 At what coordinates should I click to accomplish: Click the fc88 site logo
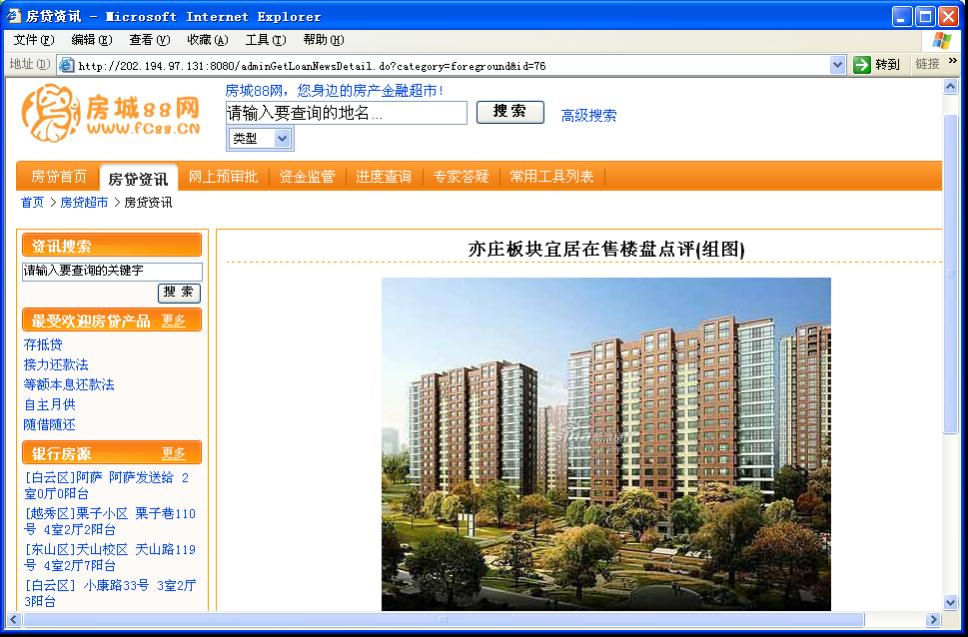(x=111, y=113)
